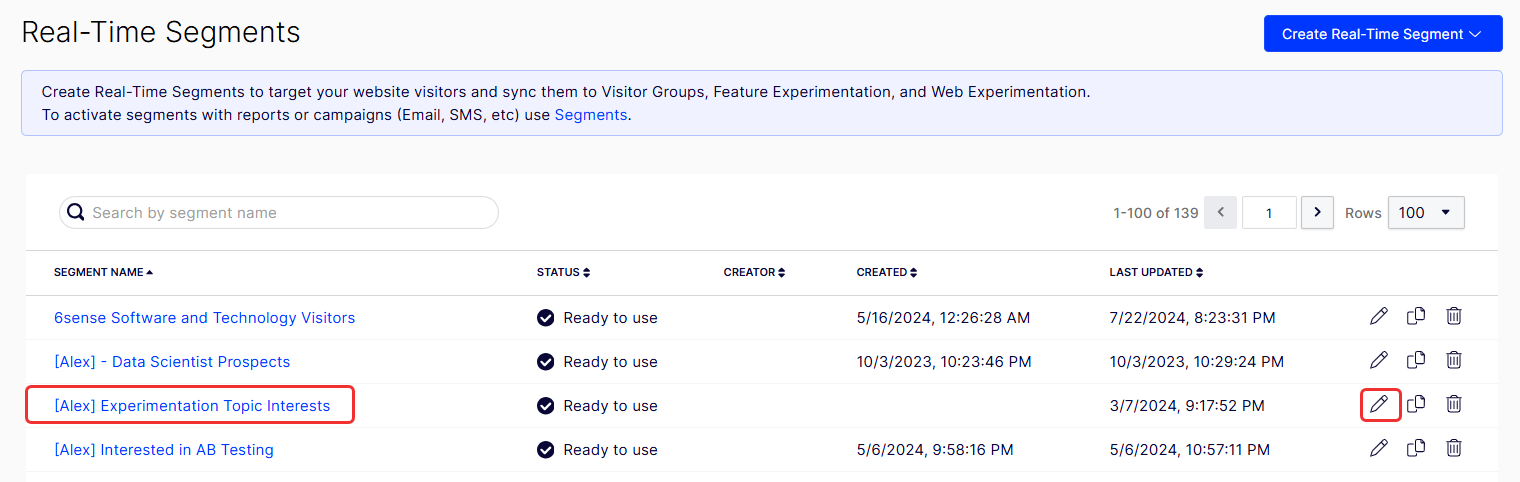The height and width of the screenshot is (482, 1520).
Task: Click pencil icon for Data Scientist Prospects
Action: pos(1379,360)
